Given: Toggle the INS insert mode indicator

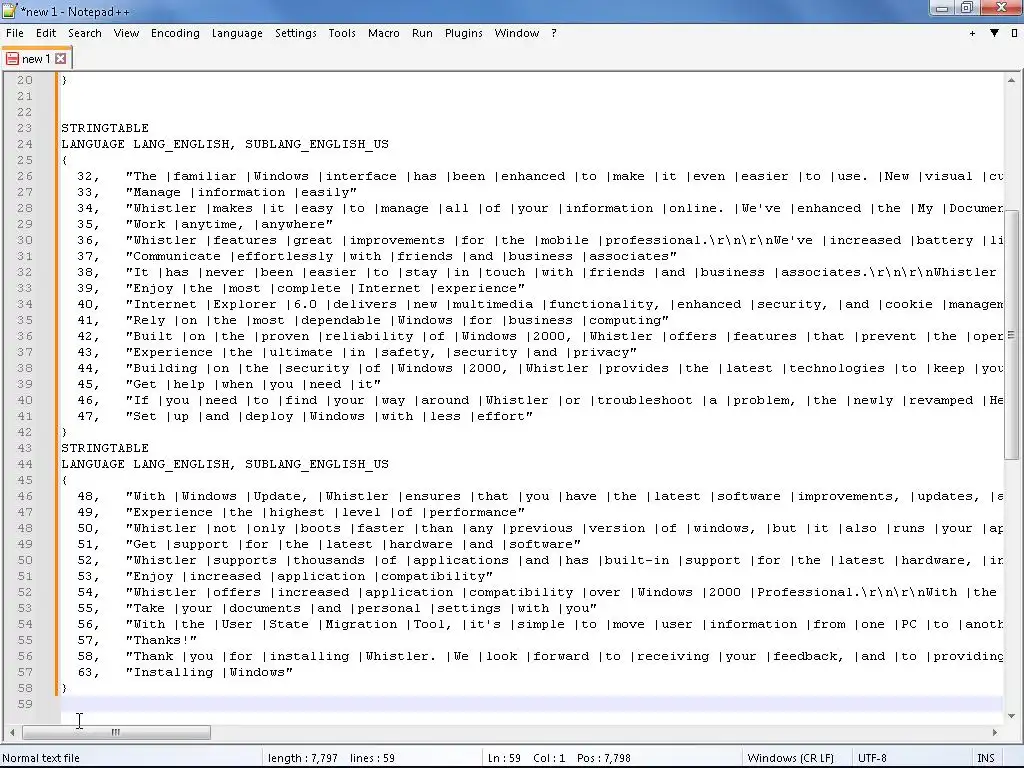Looking at the screenshot, I should [986, 758].
